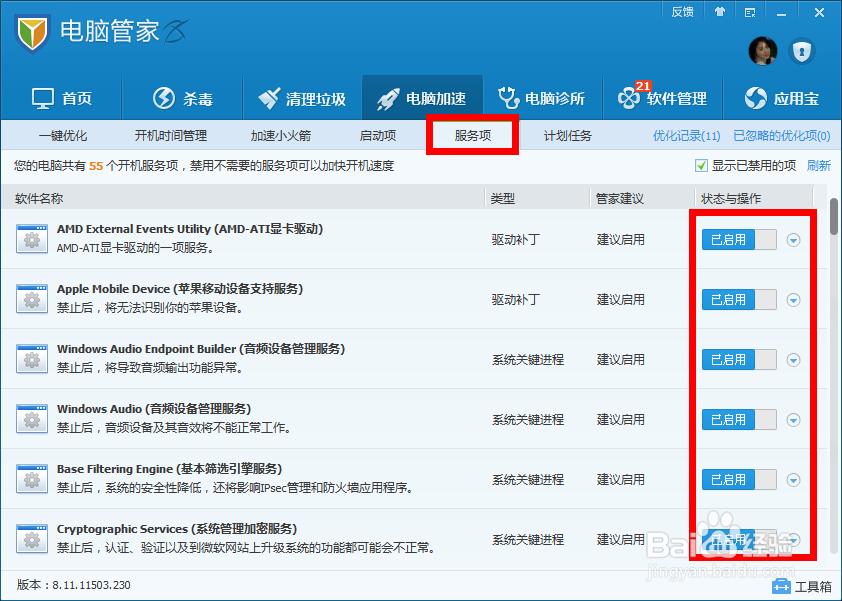The height and width of the screenshot is (601, 842).
Task: Expand options arrow for Apple Mobile Device
Action: point(793,300)
